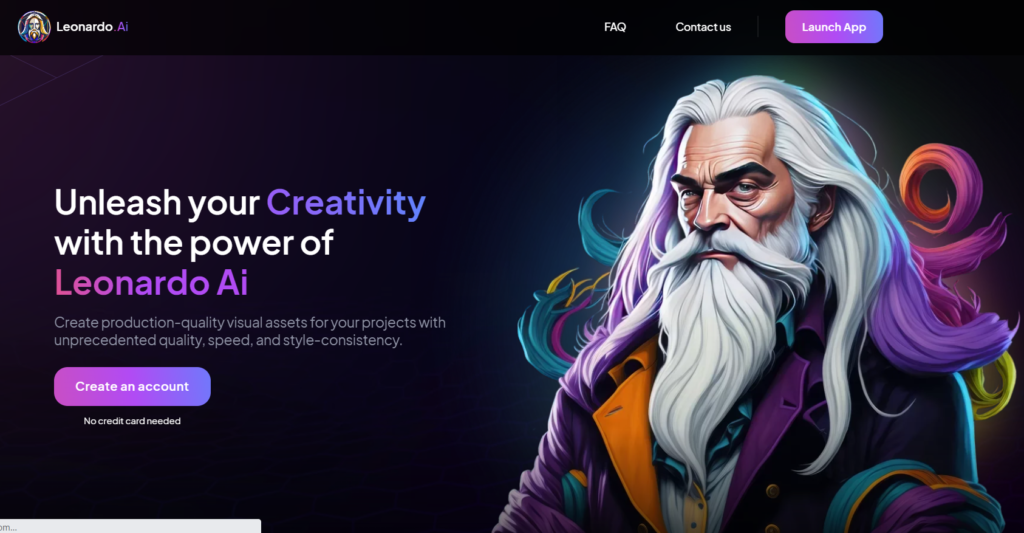This screenshot has width=1024, height=533.
Task: Open the FAQ page
Action: [615, 27]
